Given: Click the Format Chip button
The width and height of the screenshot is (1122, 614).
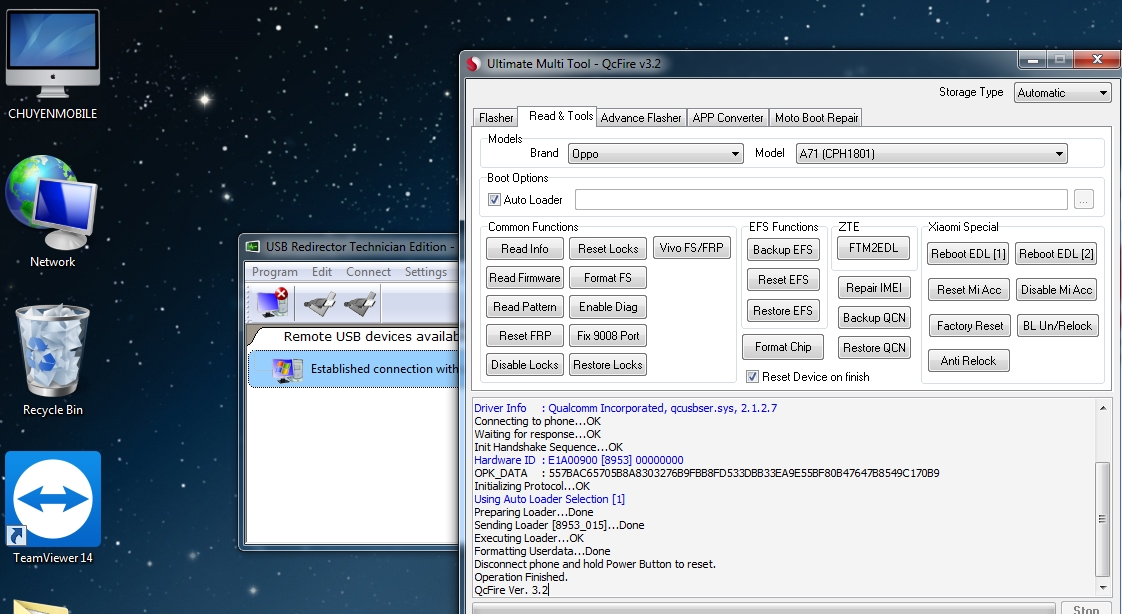Looking at the screenshot, I should pyautogui.click(x=783, y=347).
